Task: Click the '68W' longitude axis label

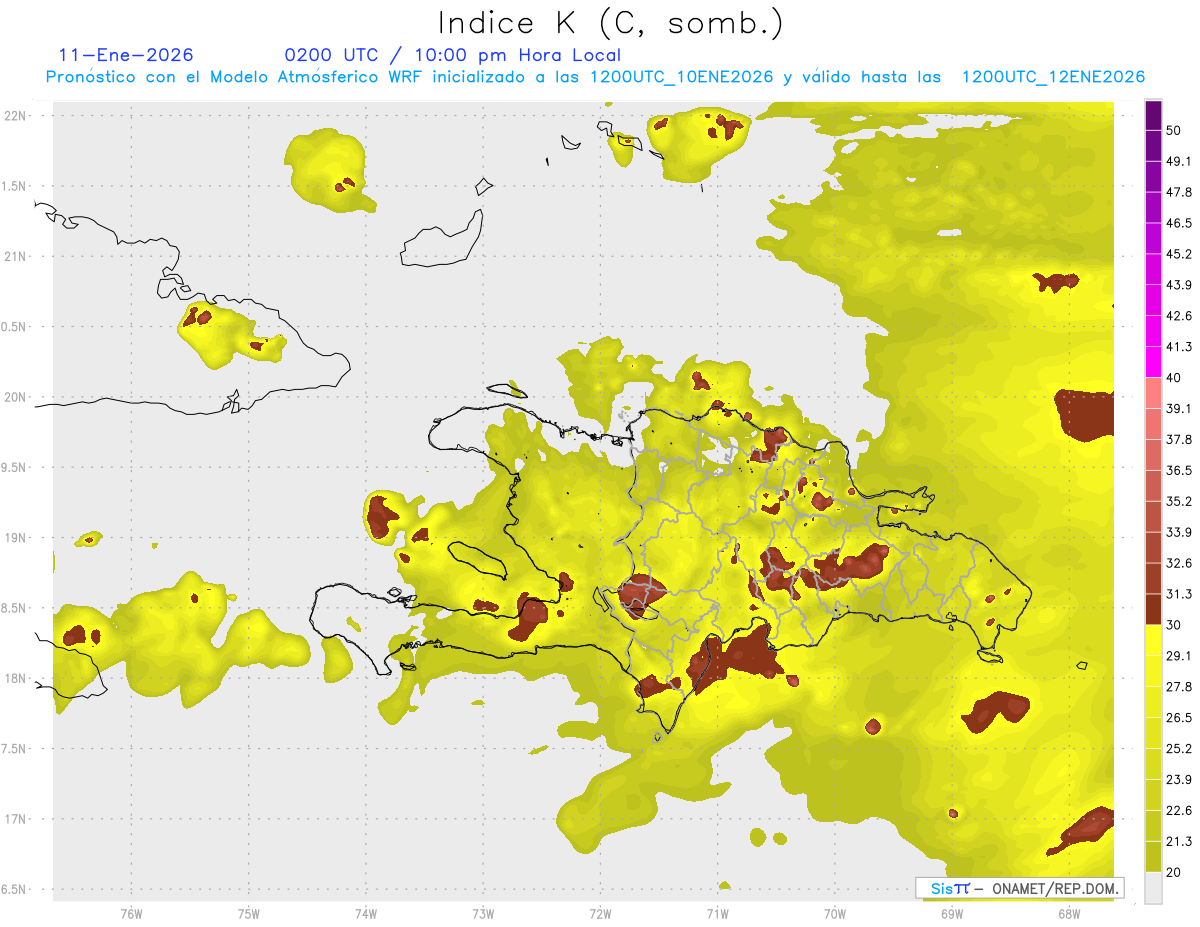Action: coord(1069,914)
